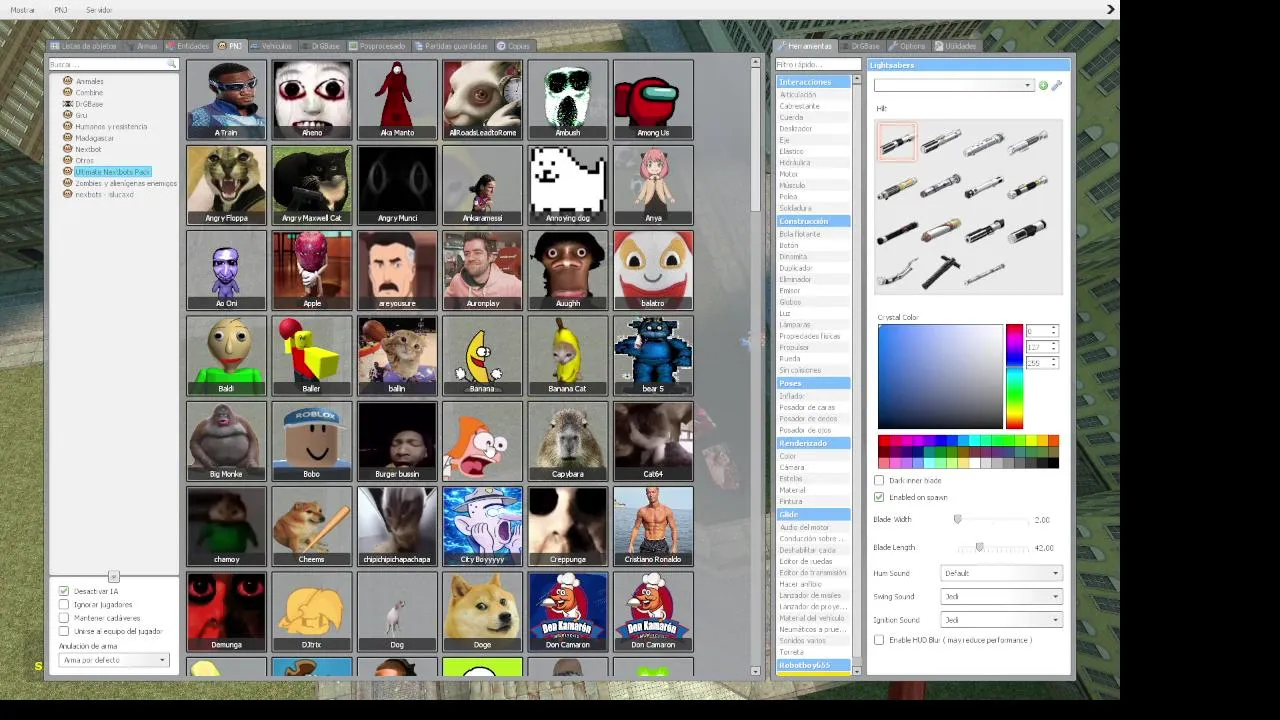Spawn the Baldi nextbot
Screen dimensions: 1280x720
click(x=226, y=355)
